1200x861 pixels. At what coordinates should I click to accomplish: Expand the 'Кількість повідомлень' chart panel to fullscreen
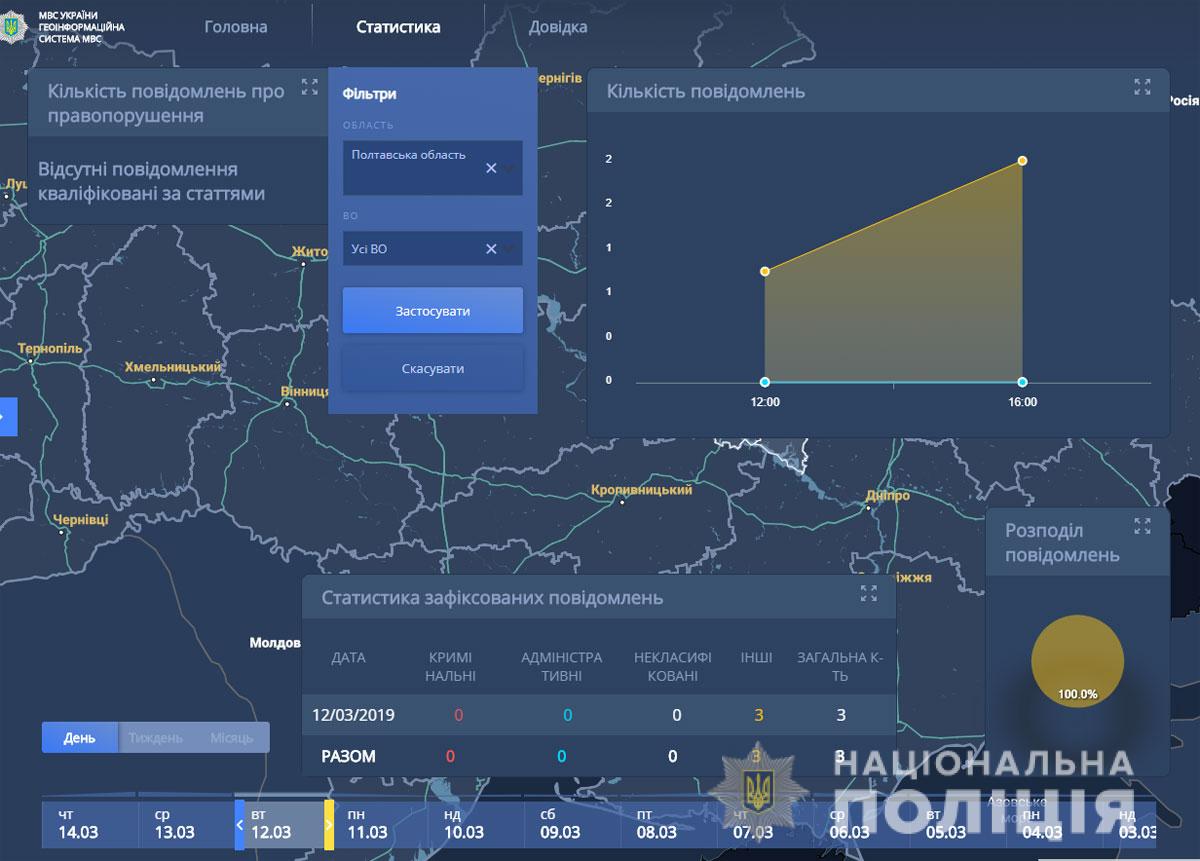[x=1142, y=87]
